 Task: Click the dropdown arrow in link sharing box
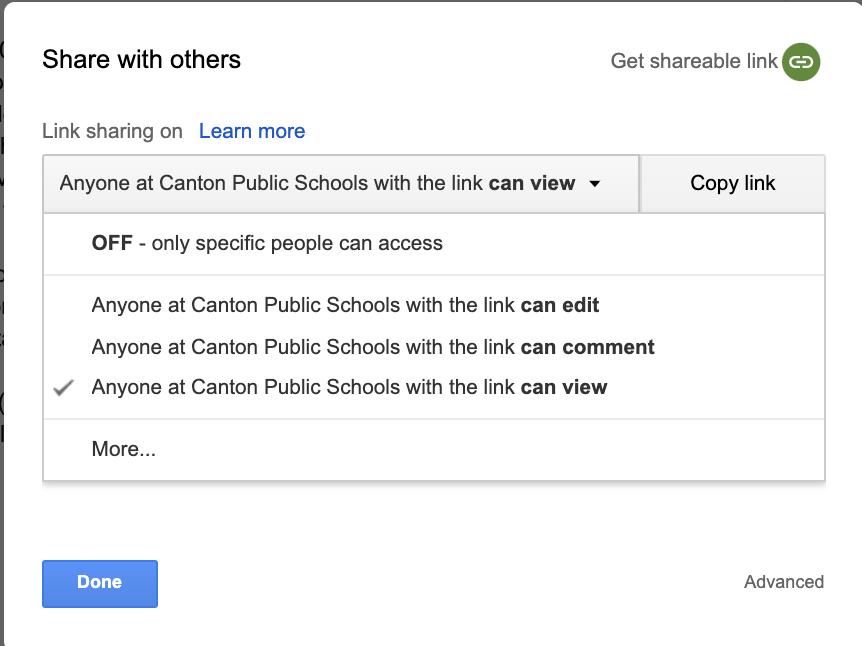tap(595, 184)
